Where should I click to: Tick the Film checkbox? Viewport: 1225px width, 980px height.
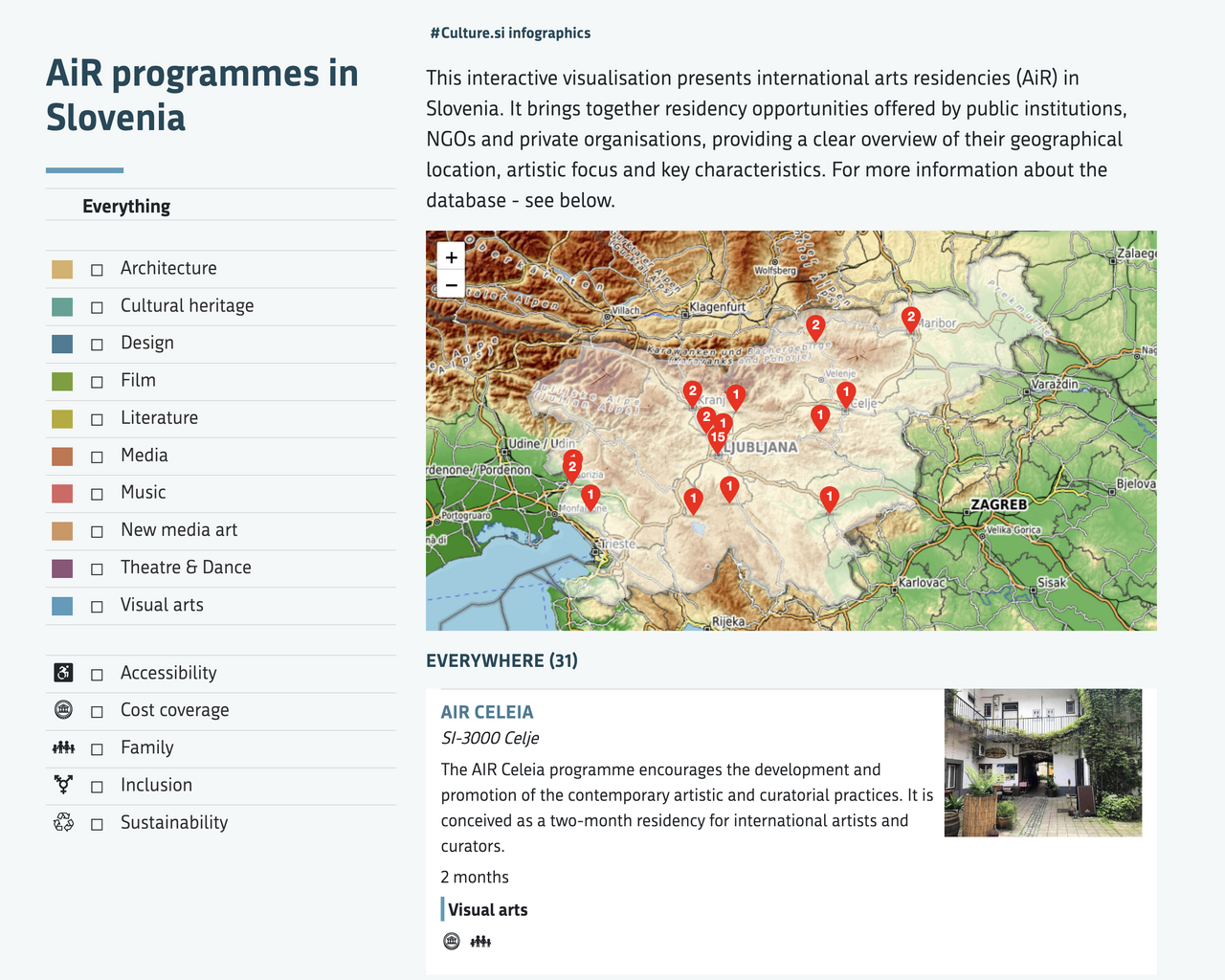pos(97,382)
